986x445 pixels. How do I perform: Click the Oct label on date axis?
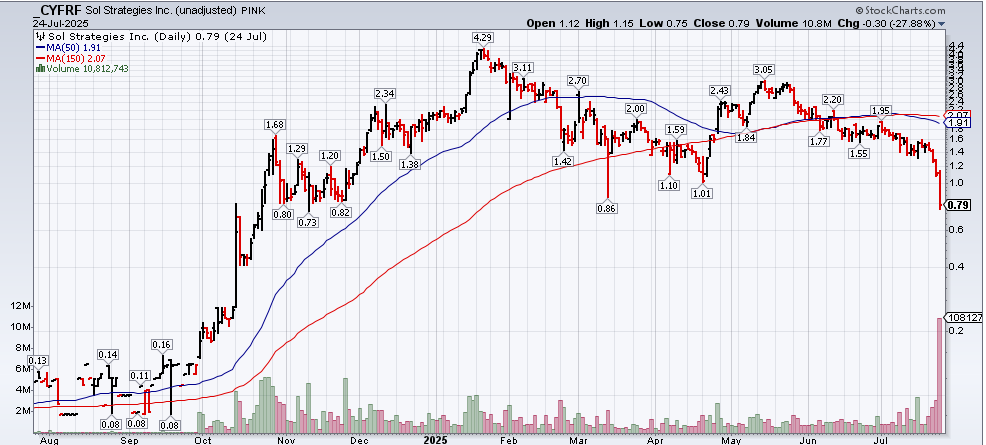point(203,438)
